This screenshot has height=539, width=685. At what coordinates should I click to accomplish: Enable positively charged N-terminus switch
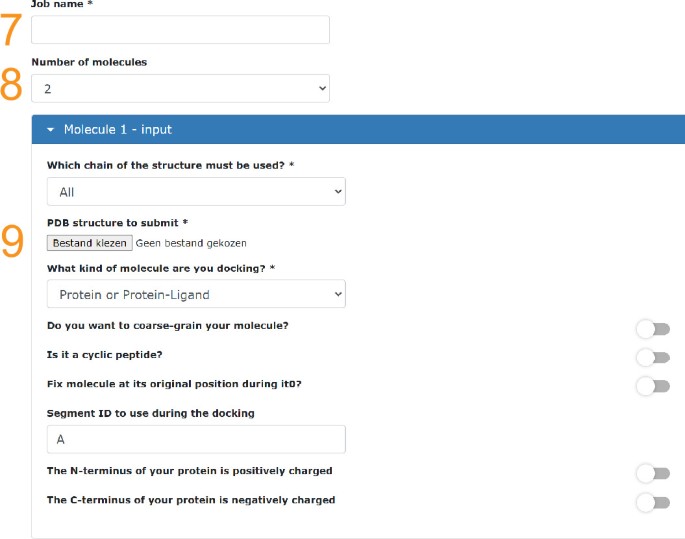click(x=652, y=472)
